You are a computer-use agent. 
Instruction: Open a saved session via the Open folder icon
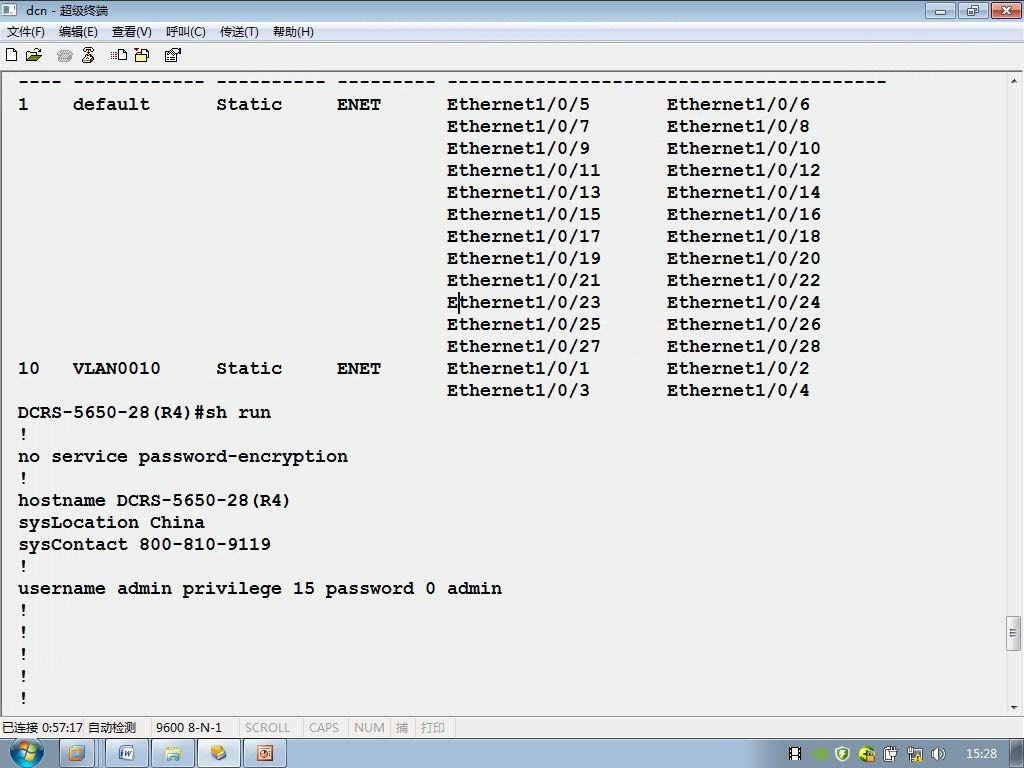[33, 55]
